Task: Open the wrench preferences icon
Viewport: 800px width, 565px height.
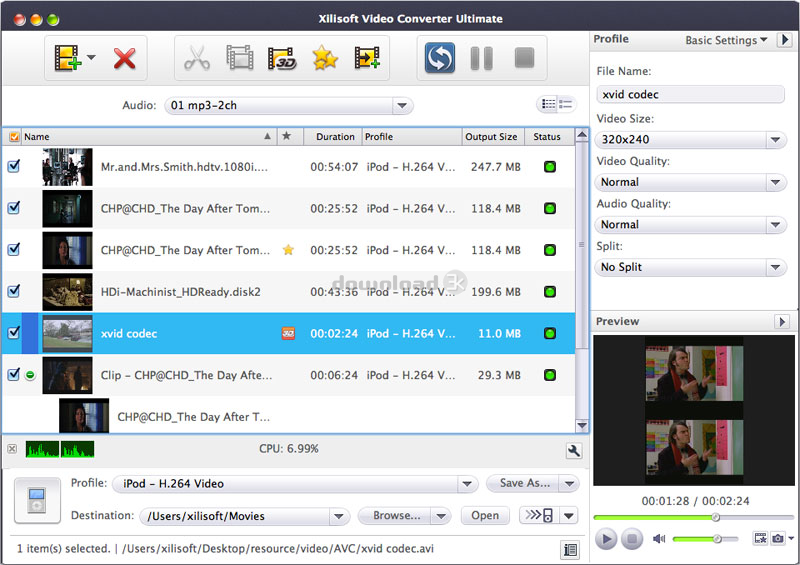Action: tap(574, 451)
